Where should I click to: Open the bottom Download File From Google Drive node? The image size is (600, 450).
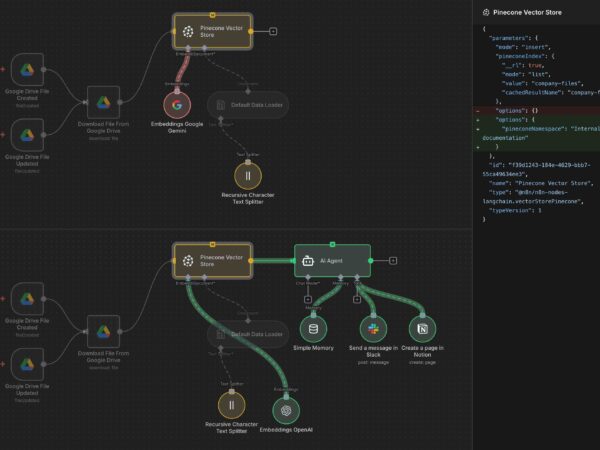pyautogui.click(x=103, y=331)
